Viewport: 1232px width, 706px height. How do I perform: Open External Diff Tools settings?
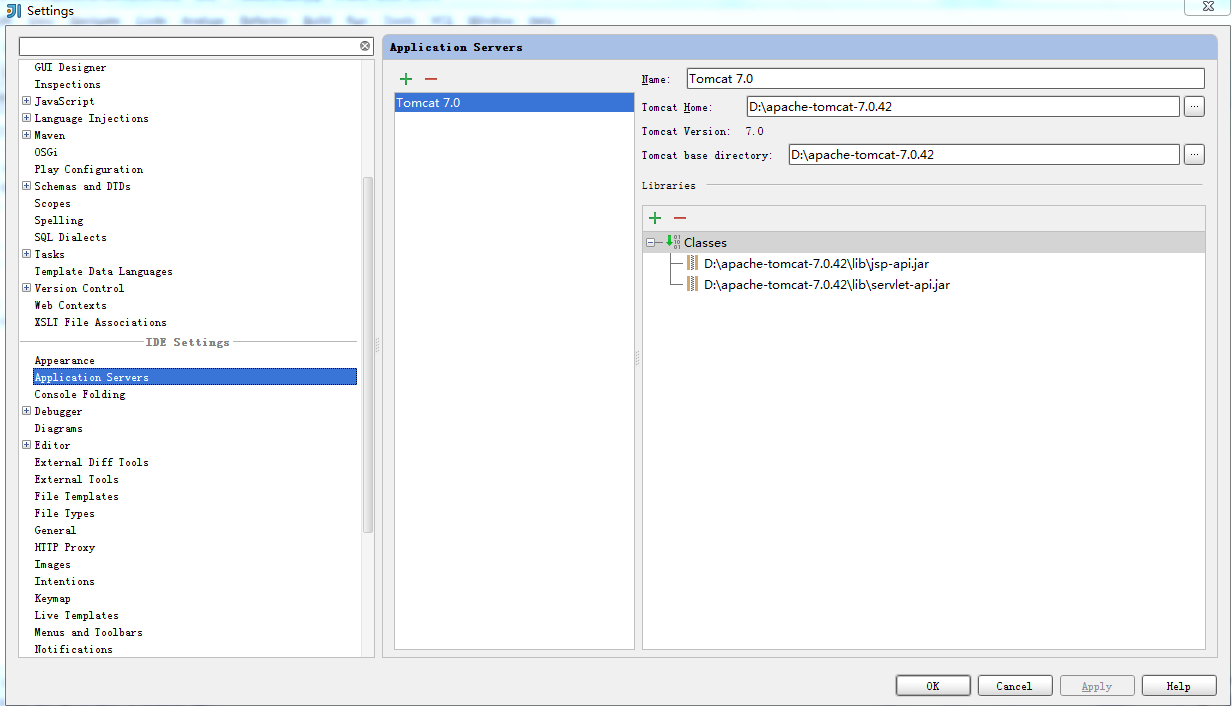[x=91, y=462]
